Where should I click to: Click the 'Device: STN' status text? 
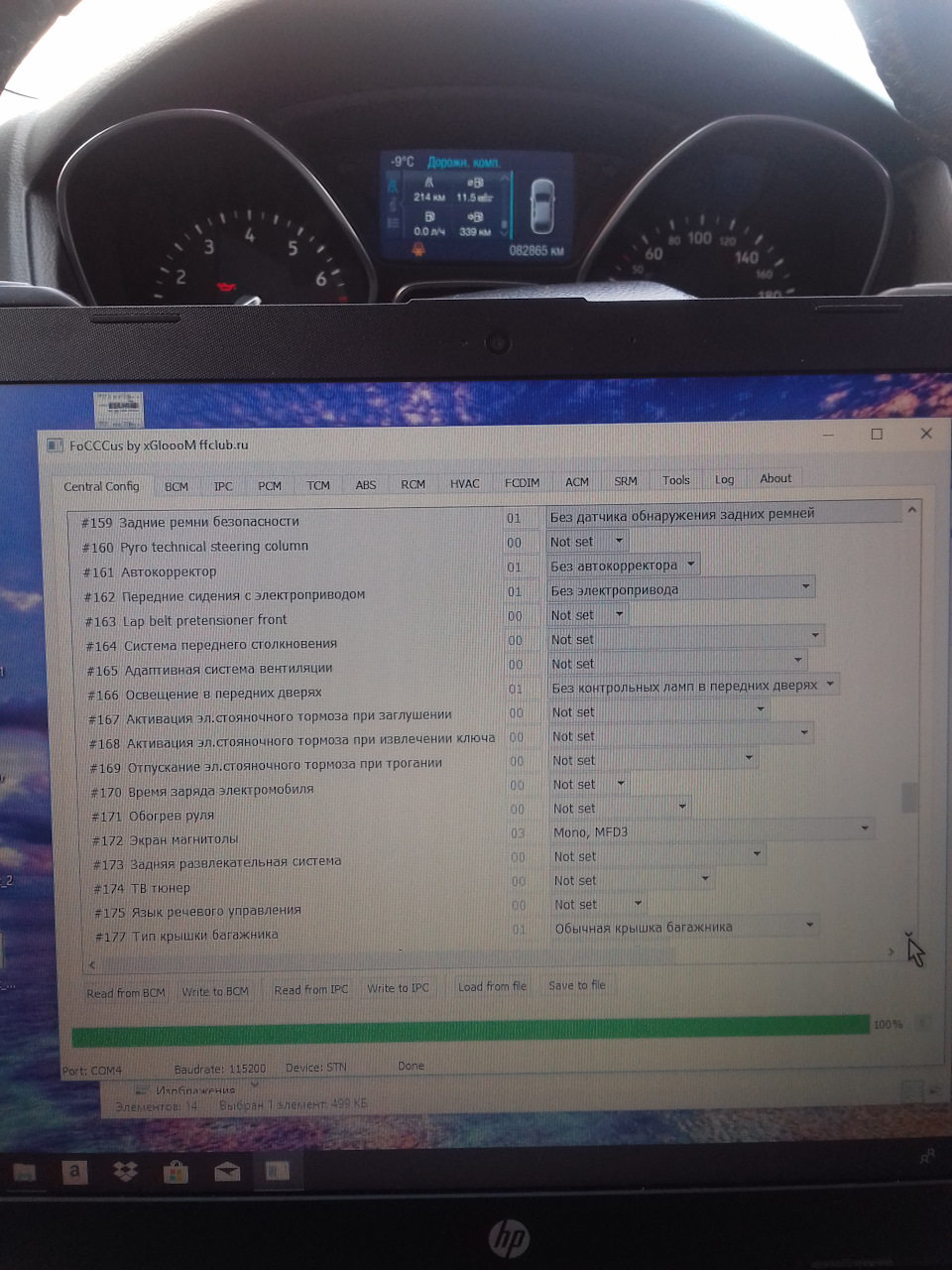316,1068
